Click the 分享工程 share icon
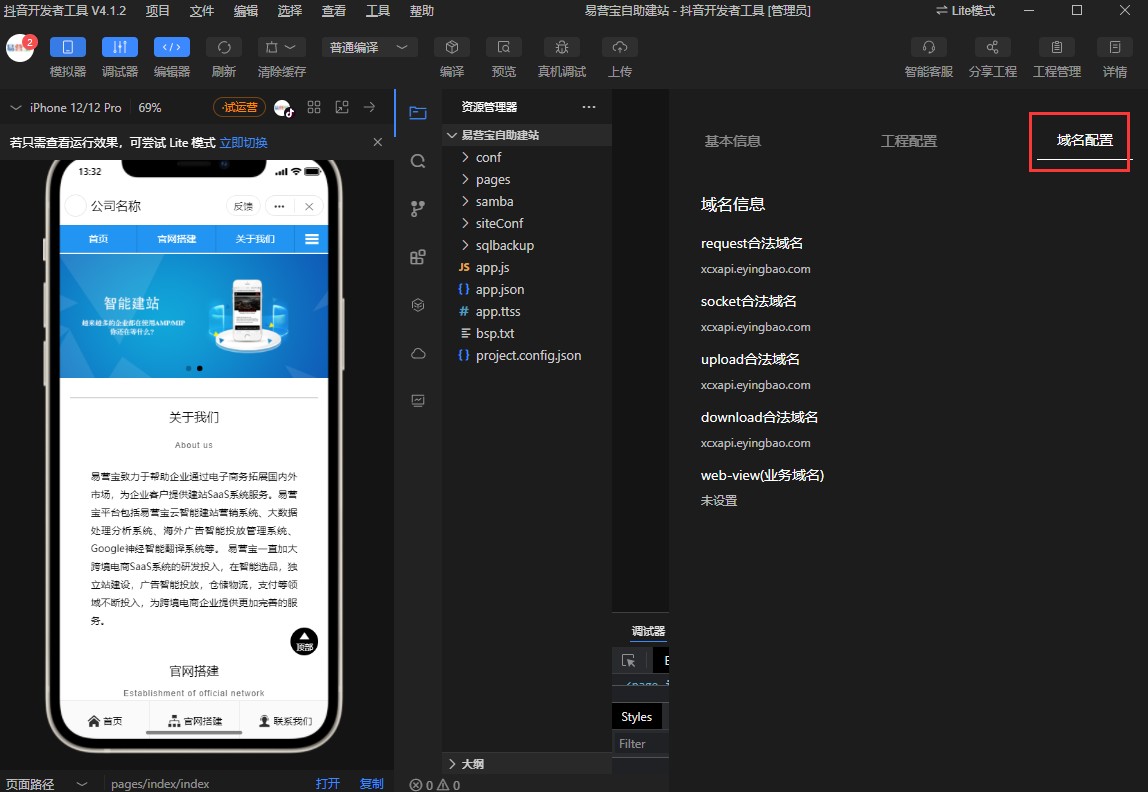This screenshot has width=1148, height=792. (992, 47)
